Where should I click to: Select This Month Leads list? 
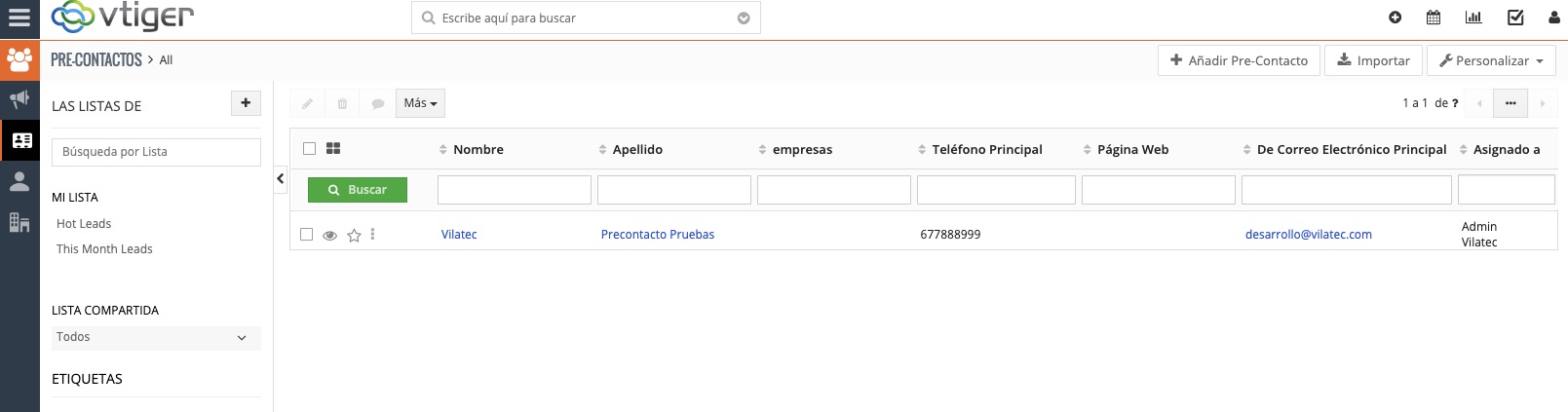click(104, 249)
